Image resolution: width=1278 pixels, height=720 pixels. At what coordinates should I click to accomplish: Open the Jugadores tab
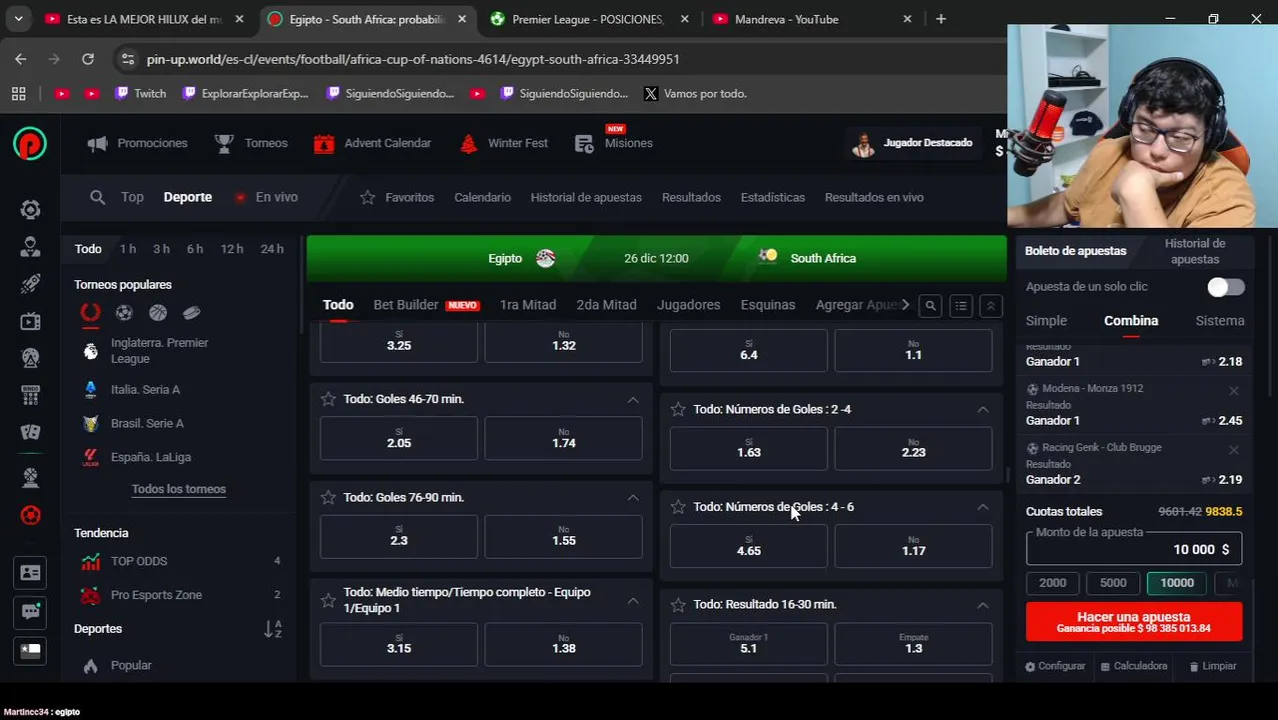point(688,305)
